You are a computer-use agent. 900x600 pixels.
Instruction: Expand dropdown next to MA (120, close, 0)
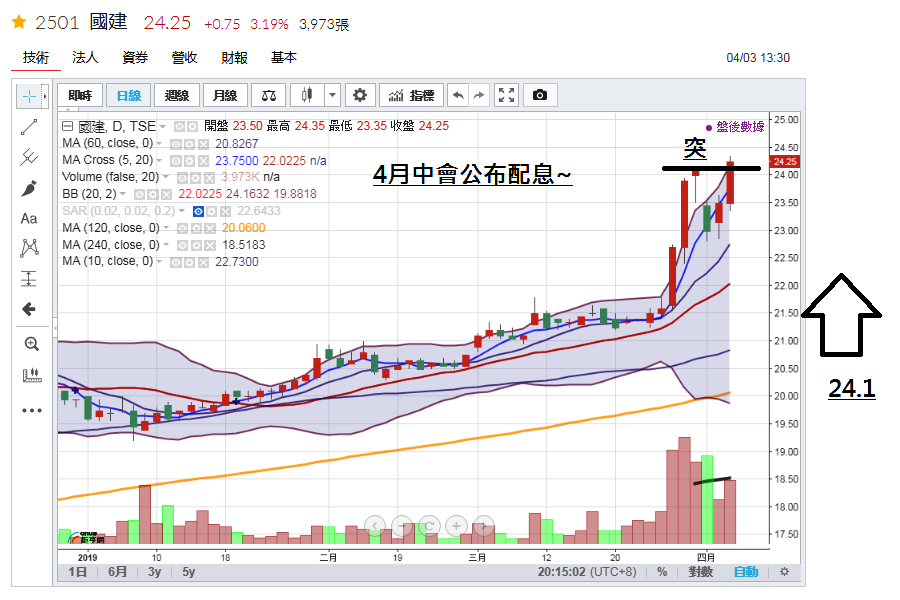click(x=166, y=228)
